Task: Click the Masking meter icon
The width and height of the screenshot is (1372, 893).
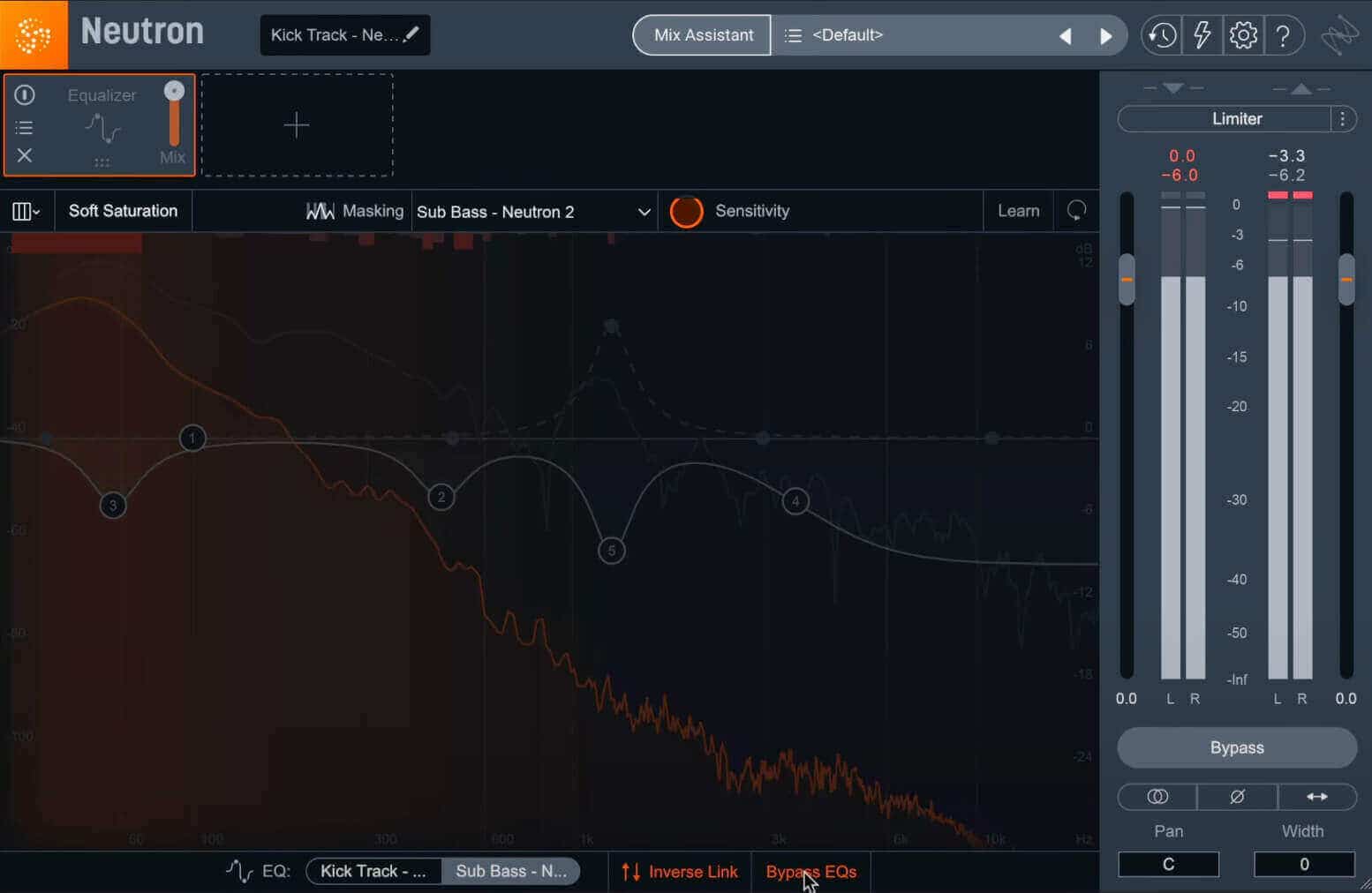Action: click(x=320, y=211)
